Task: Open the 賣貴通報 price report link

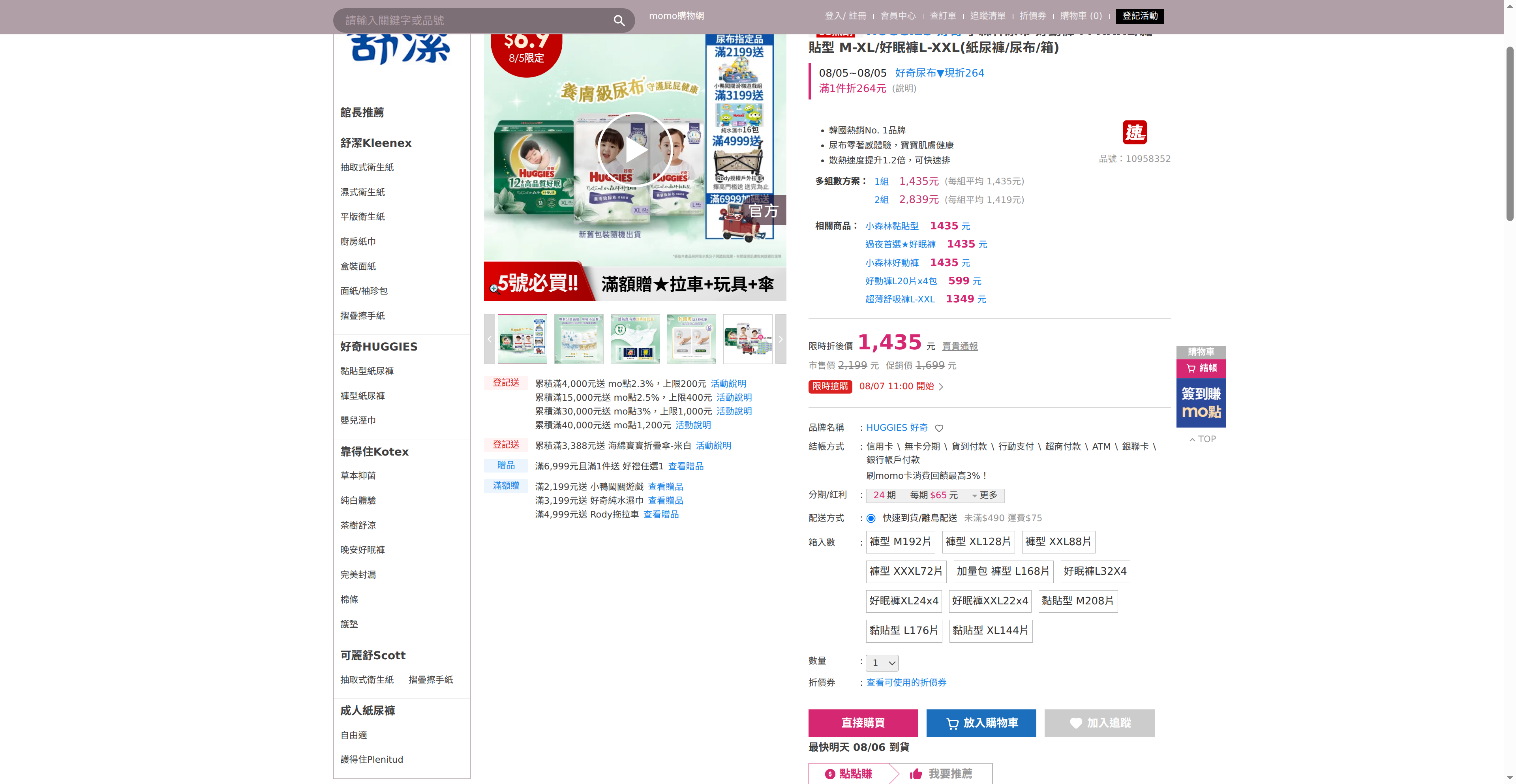Action: pos(960,347)
